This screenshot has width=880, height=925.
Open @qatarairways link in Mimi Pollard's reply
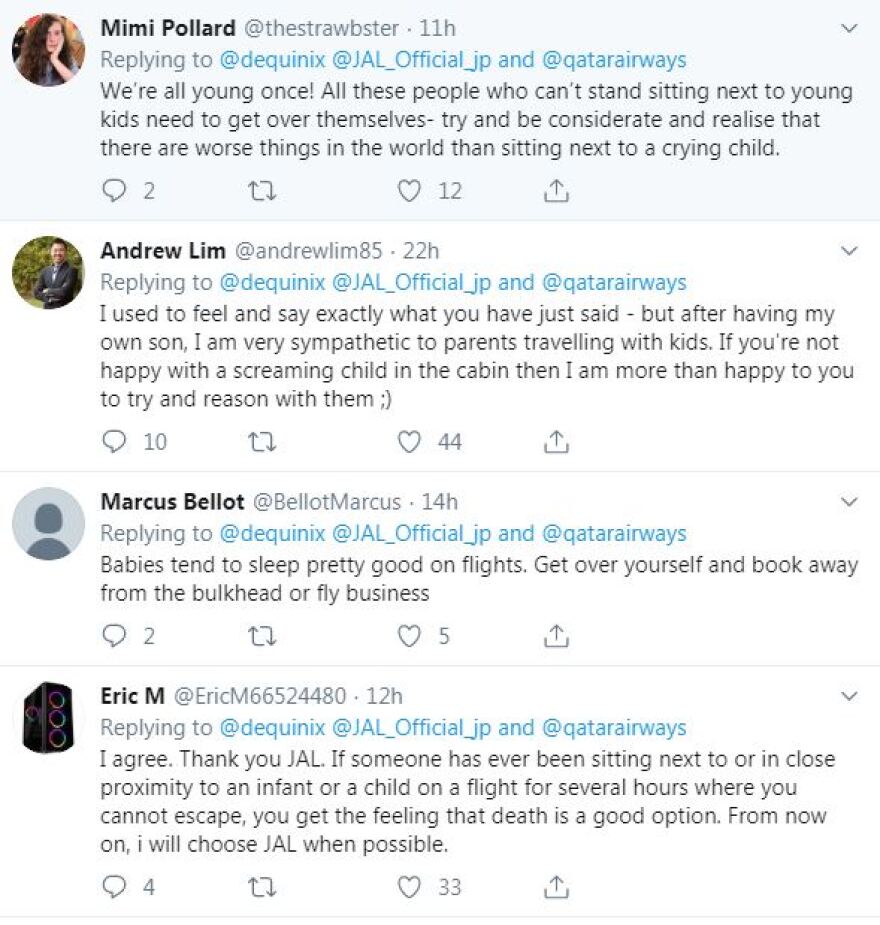614,60
